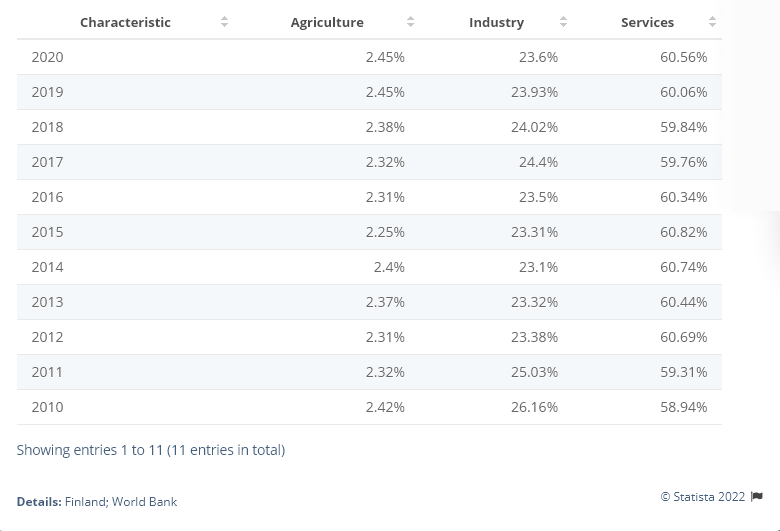Click the Services value 60.56%
The width and height of the screenshot is (780, 531).
(x=683, y=57)
